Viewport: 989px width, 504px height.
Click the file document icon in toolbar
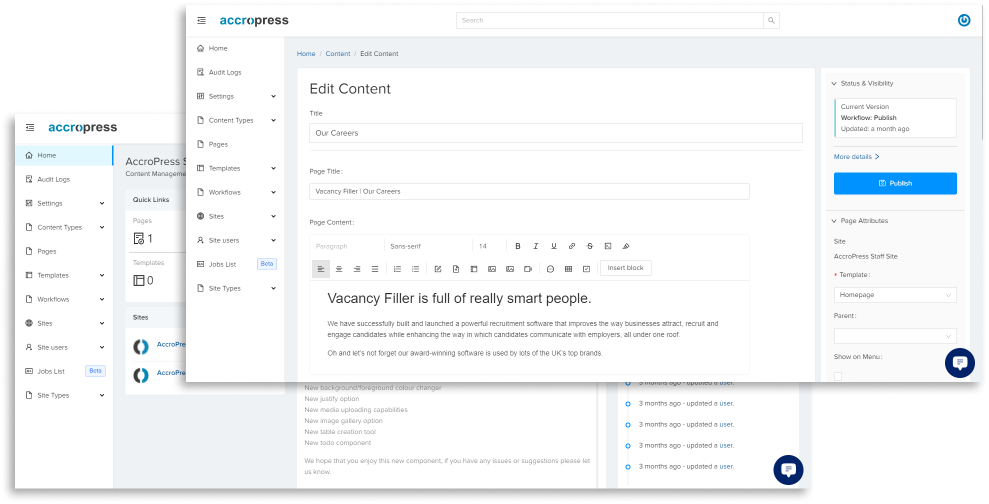456,269
